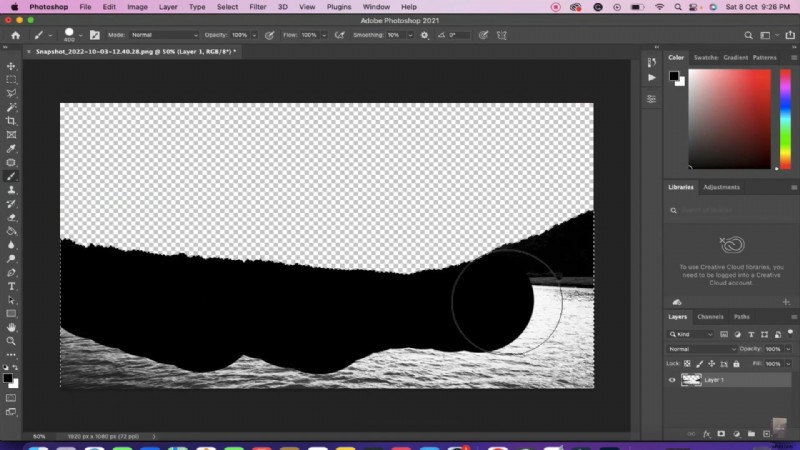Image resolution: width=800 pixels, height=450 pixels.
Task: Open the Filter menu
Action: click(258, 7)
